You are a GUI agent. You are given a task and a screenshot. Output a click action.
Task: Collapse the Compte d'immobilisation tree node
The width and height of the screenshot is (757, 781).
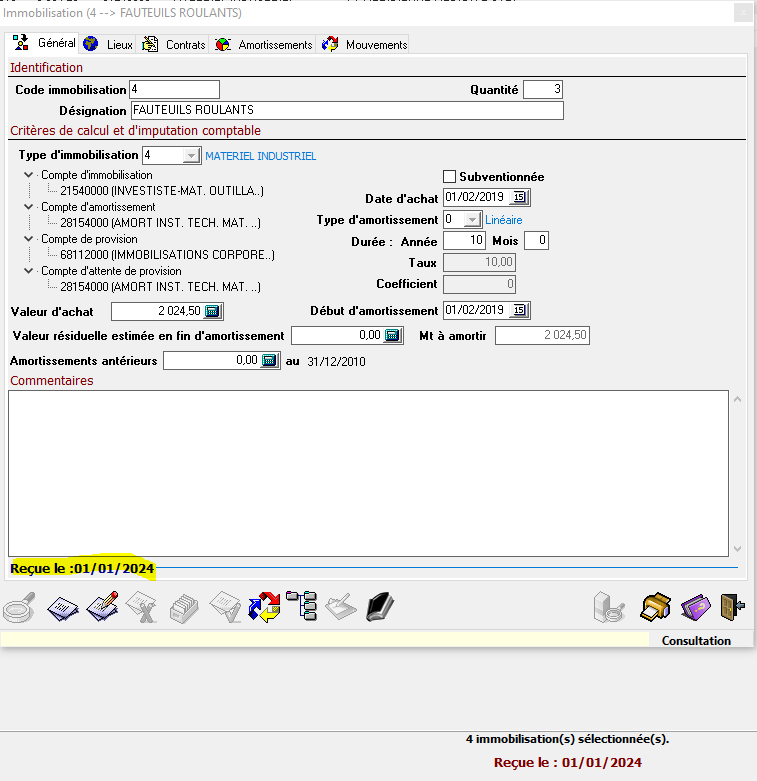tap(27, 176)
